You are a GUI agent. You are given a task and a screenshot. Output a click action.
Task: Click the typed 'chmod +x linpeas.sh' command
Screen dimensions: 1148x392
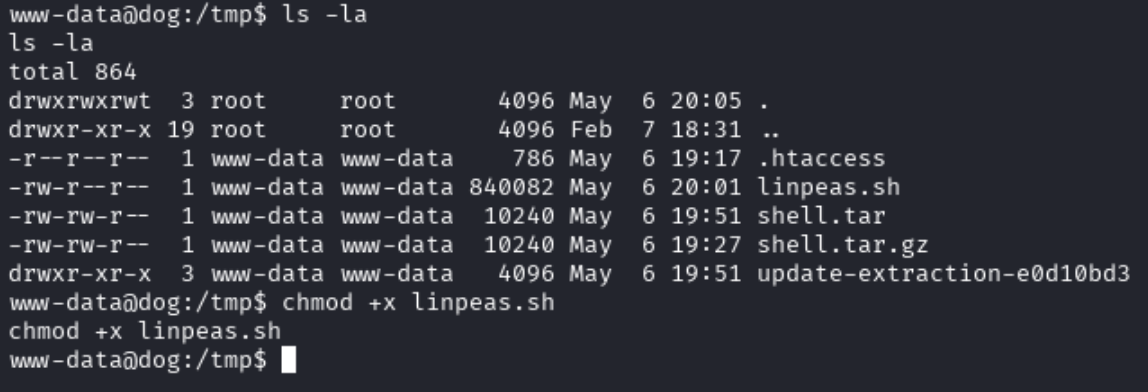coord(418,302)
